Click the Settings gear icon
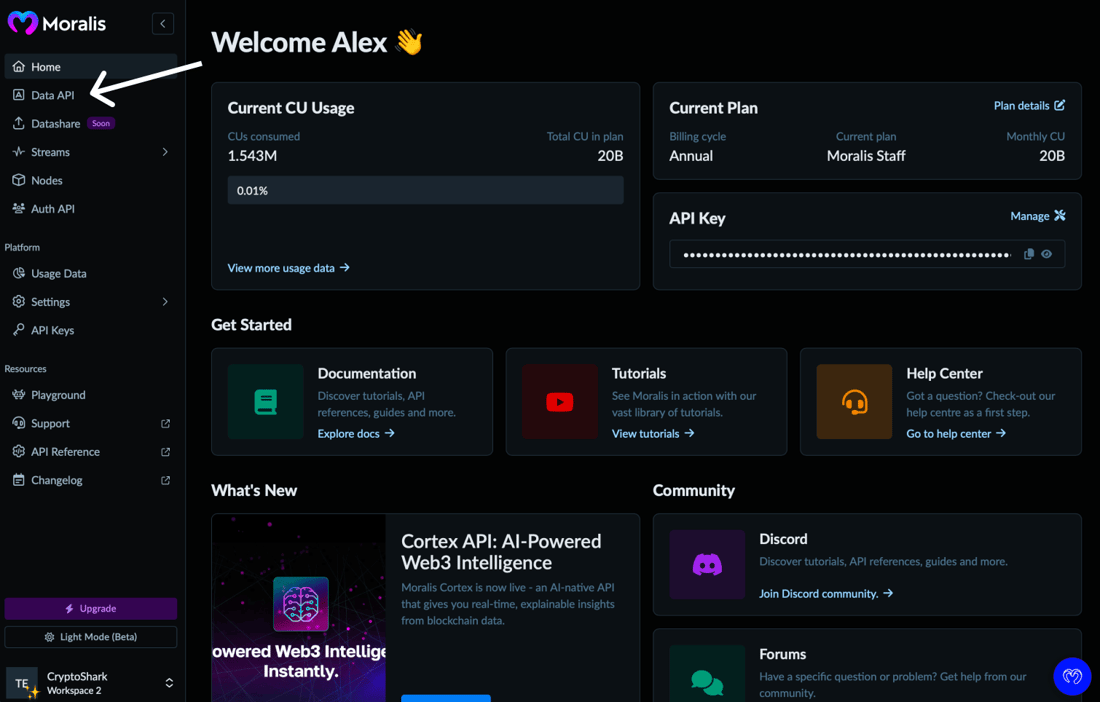This screenshot has height=702, width=1100. pyautogui.click(x=19, y=302)
